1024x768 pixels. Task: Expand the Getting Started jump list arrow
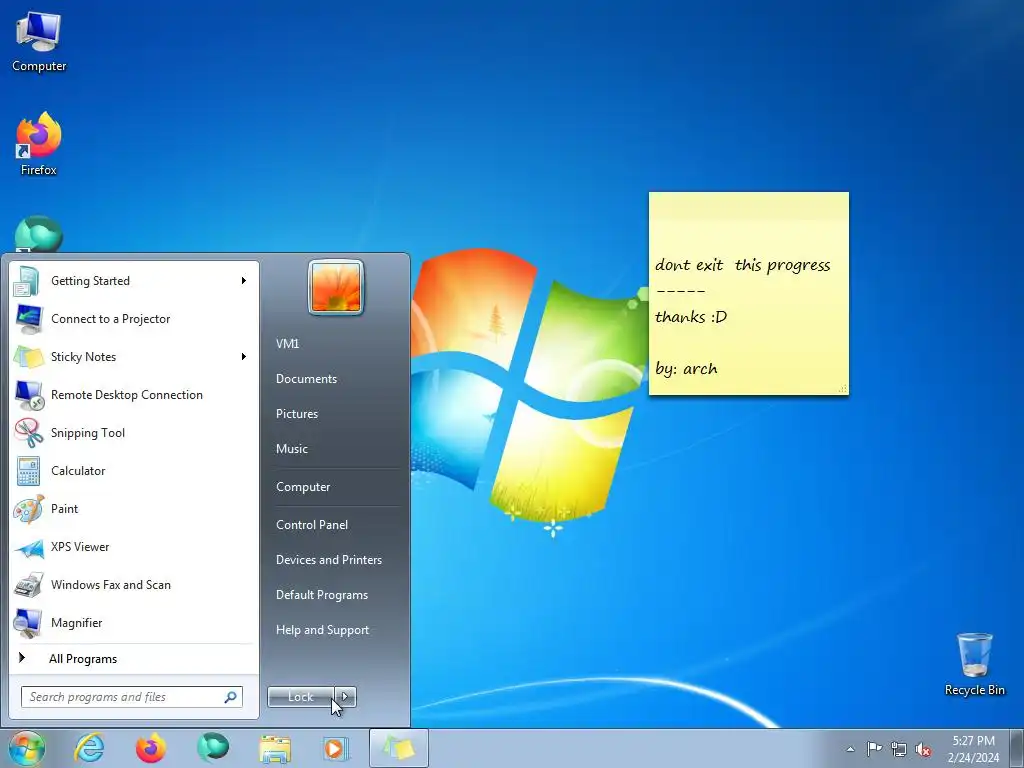tap(244, 281)
